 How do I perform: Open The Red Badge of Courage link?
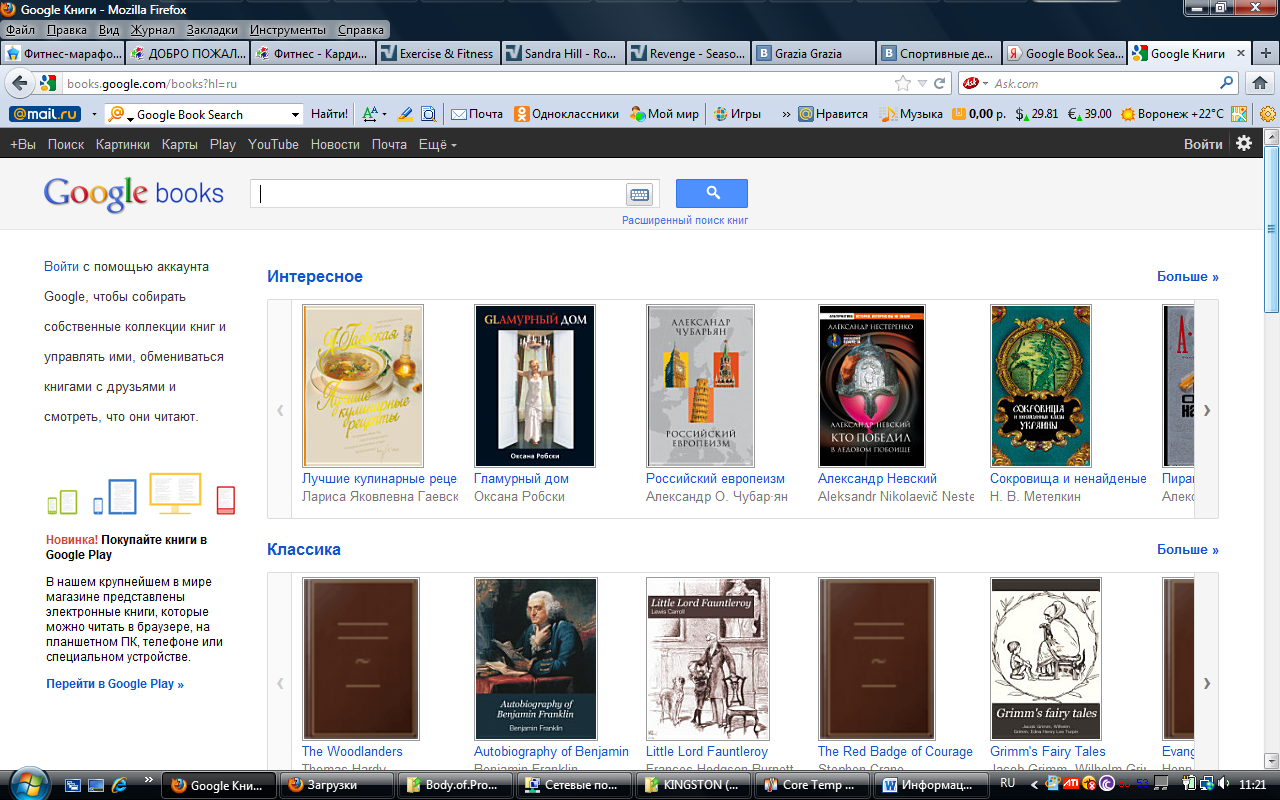click(895, 751)
